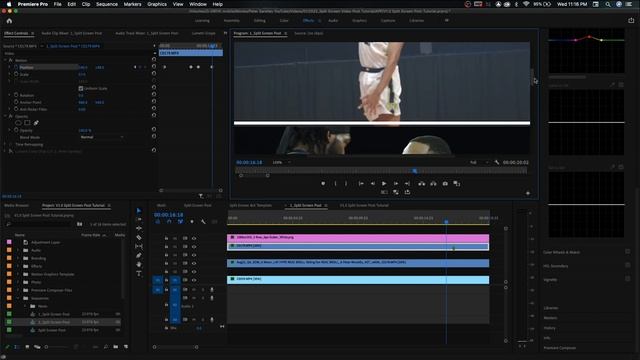Select the Selection tool arrow
This screenshot has width=640, height=360.
[x=139, y=211]
